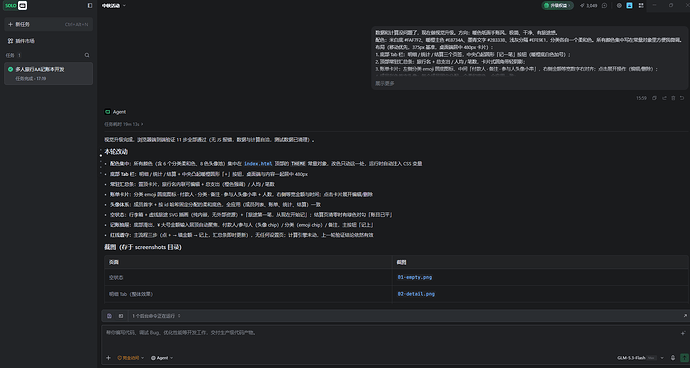Open the Agent mode selector dropdown

tap(162, 358)
